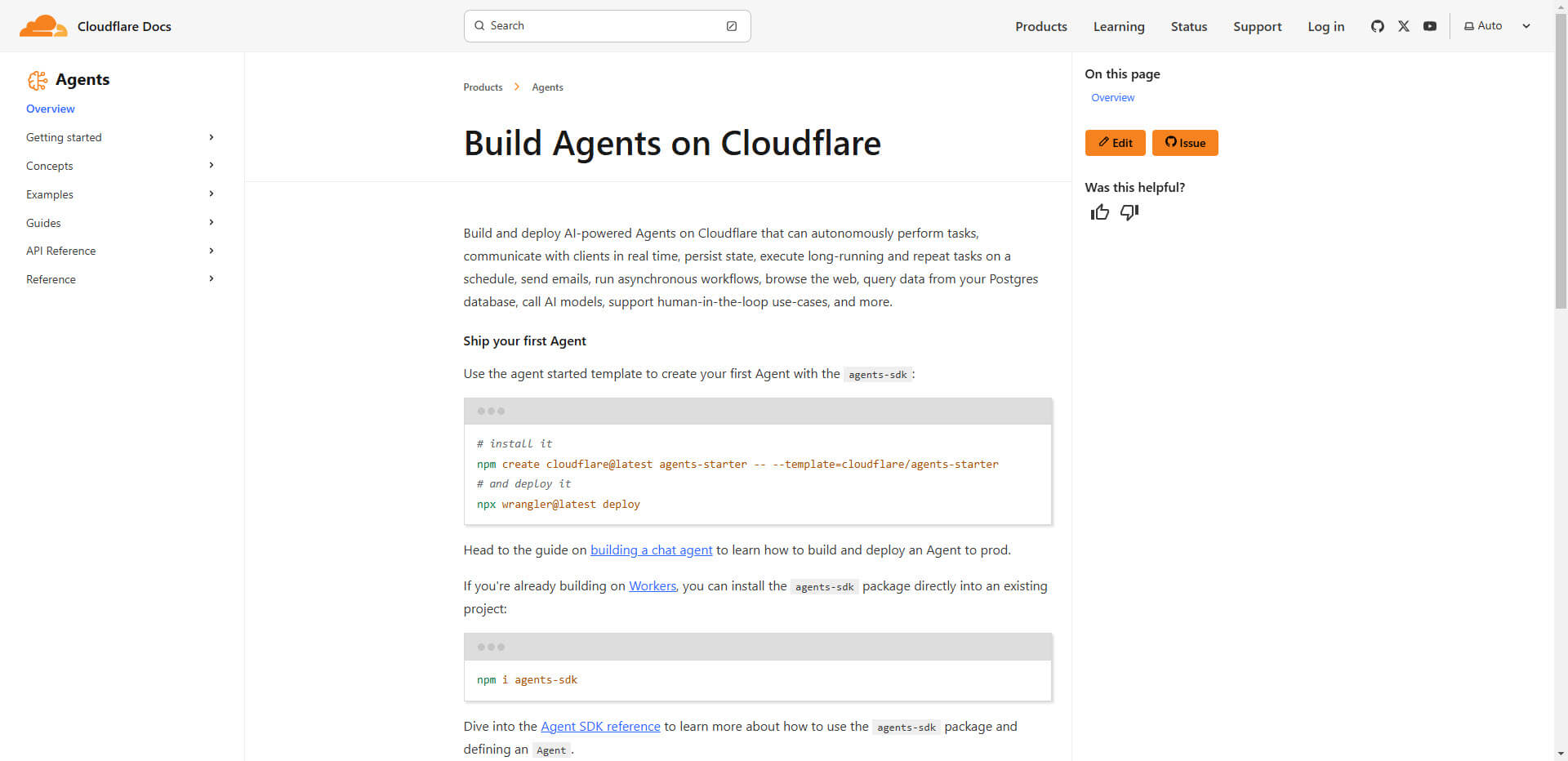Screen dimensions: 1568x761
Task: Open the YouTube icon link
Action: 1430,26
